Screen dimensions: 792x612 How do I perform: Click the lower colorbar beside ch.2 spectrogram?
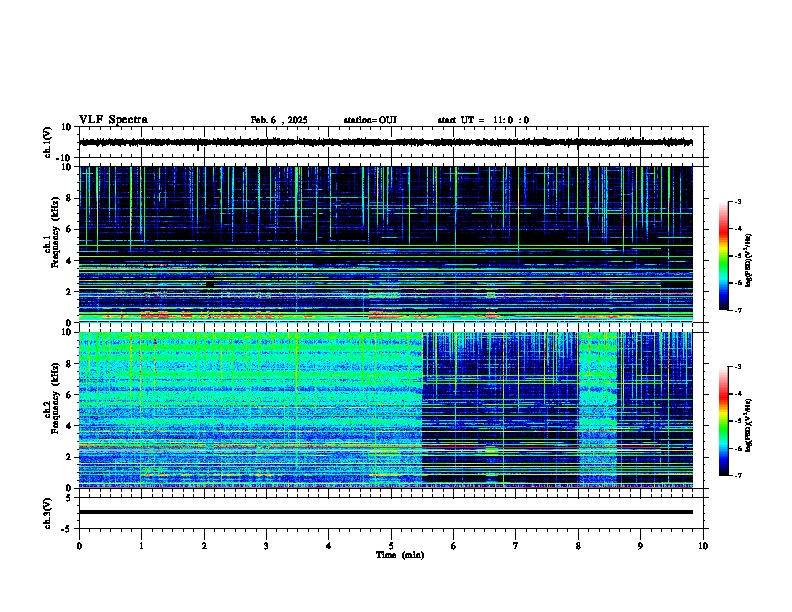click(x=723, y=421)
